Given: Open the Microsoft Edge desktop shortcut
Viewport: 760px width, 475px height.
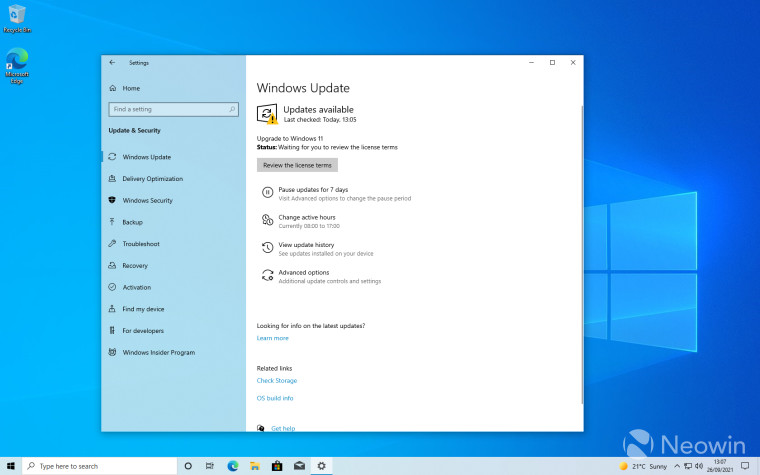Looking at the screenshot, I should (17, 65).
